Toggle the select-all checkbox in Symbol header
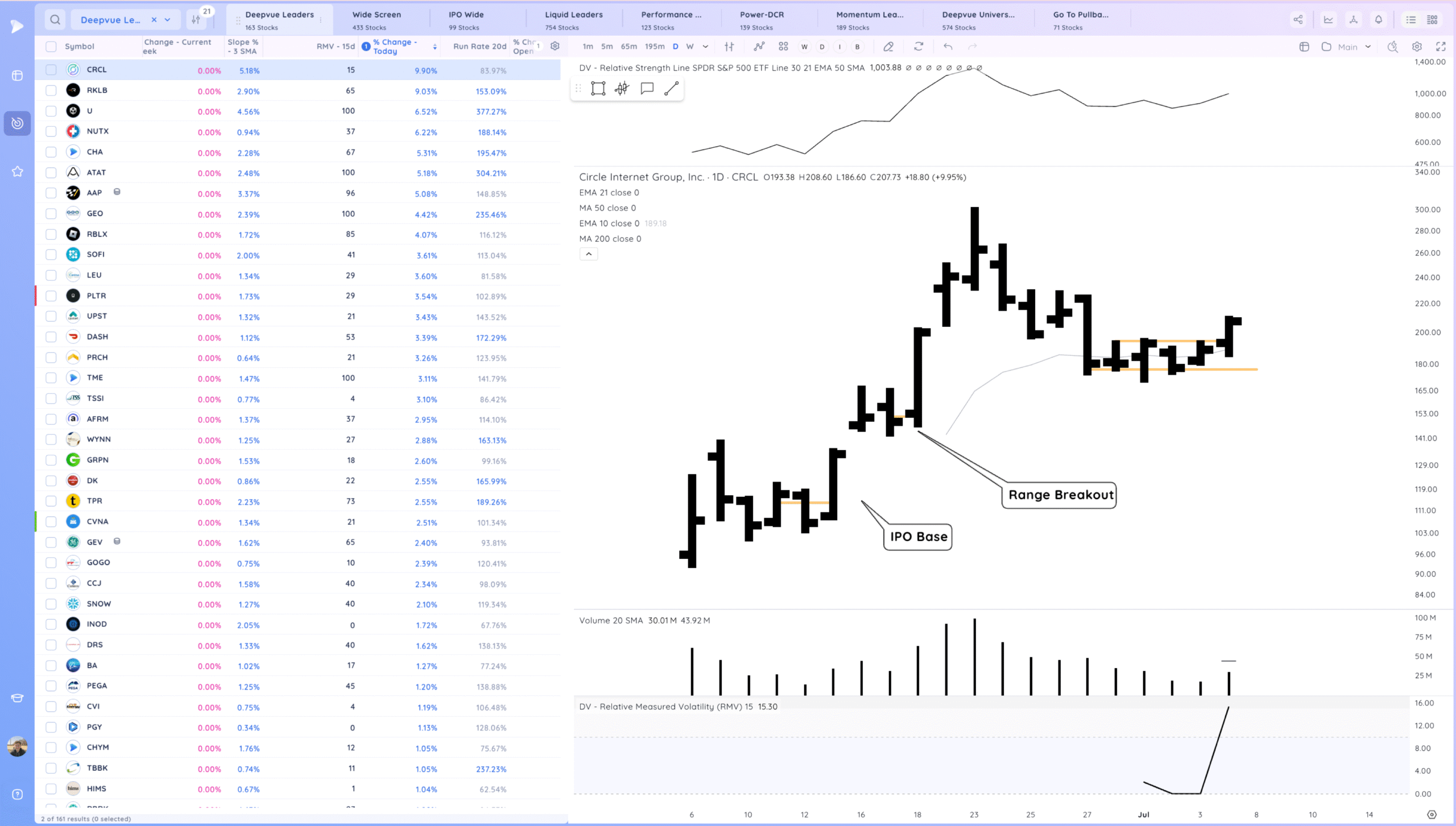The height and width of the screenshot is (826, 1456). 51,47
